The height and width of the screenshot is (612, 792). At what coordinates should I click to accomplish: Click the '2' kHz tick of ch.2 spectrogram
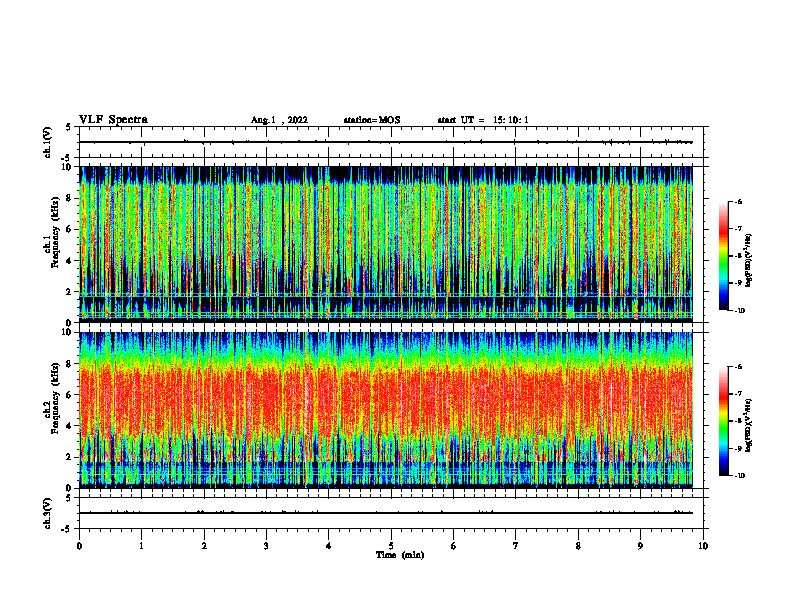pos(70,457)
